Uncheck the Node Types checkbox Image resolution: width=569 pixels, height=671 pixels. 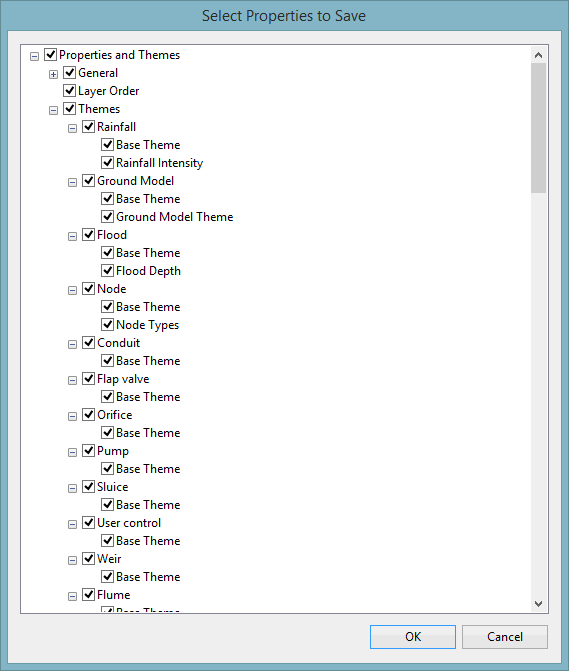tap(107, 324)
